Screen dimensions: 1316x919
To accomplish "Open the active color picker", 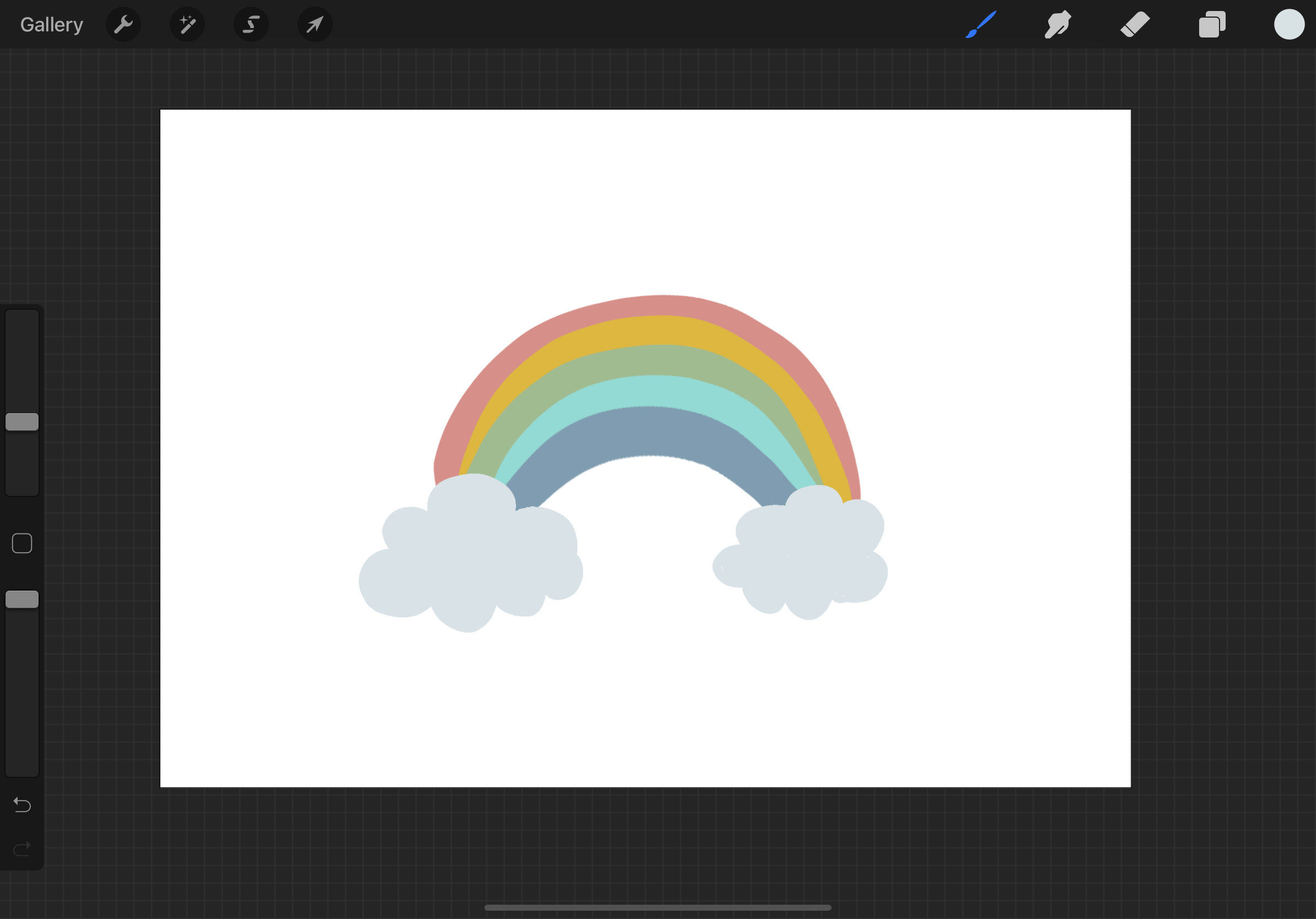I will (1288, 24).
